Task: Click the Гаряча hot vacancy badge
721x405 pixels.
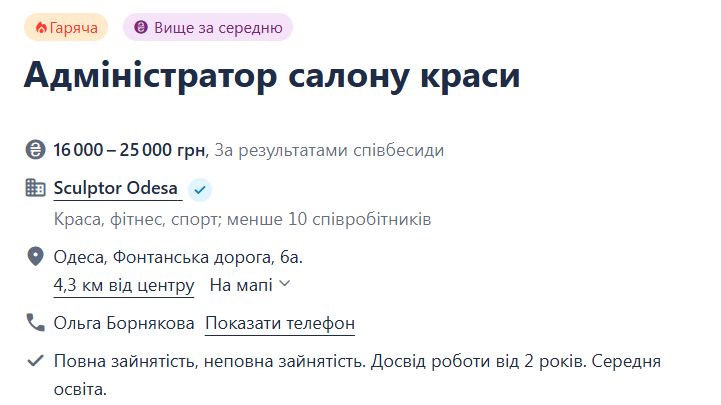Action: click(x=66, y=28)
